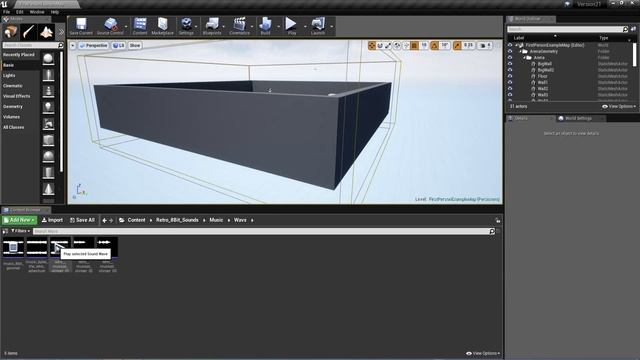The height and width of the screenshot is (360, 640).
Task: Select Paint mode brush icon
Action: 28,32
